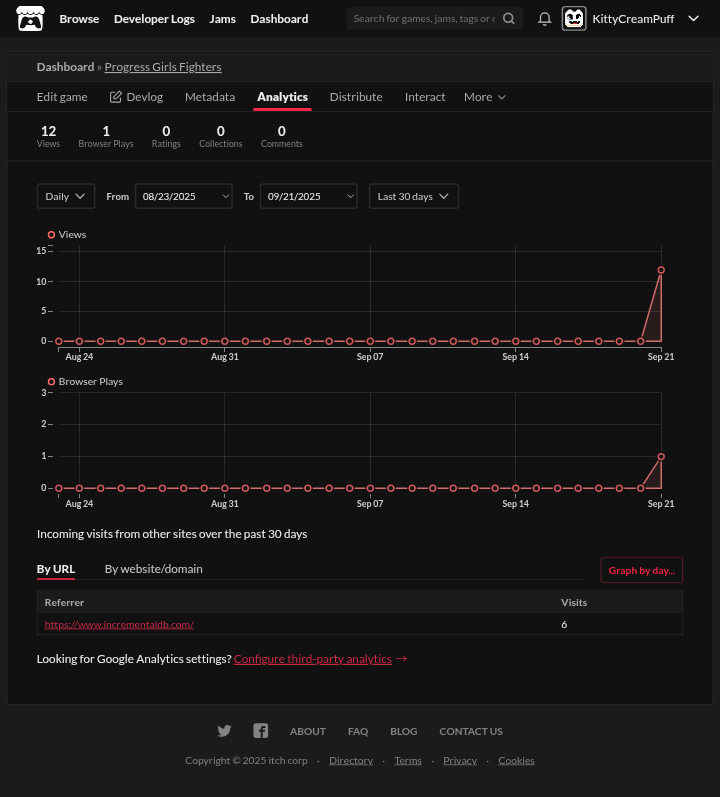Click the itch.io logo icon
This screenshot has height=797, width=720.
coord(30,18)
